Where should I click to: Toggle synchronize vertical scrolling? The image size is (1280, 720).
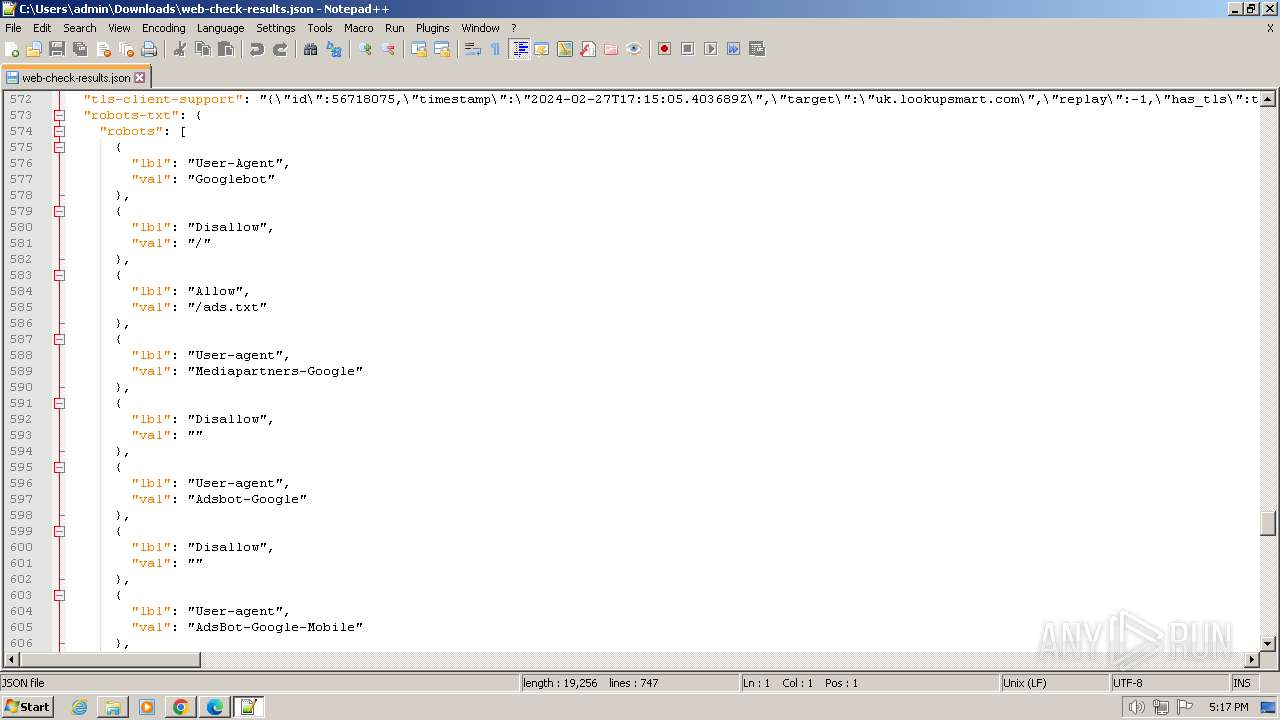419,49
